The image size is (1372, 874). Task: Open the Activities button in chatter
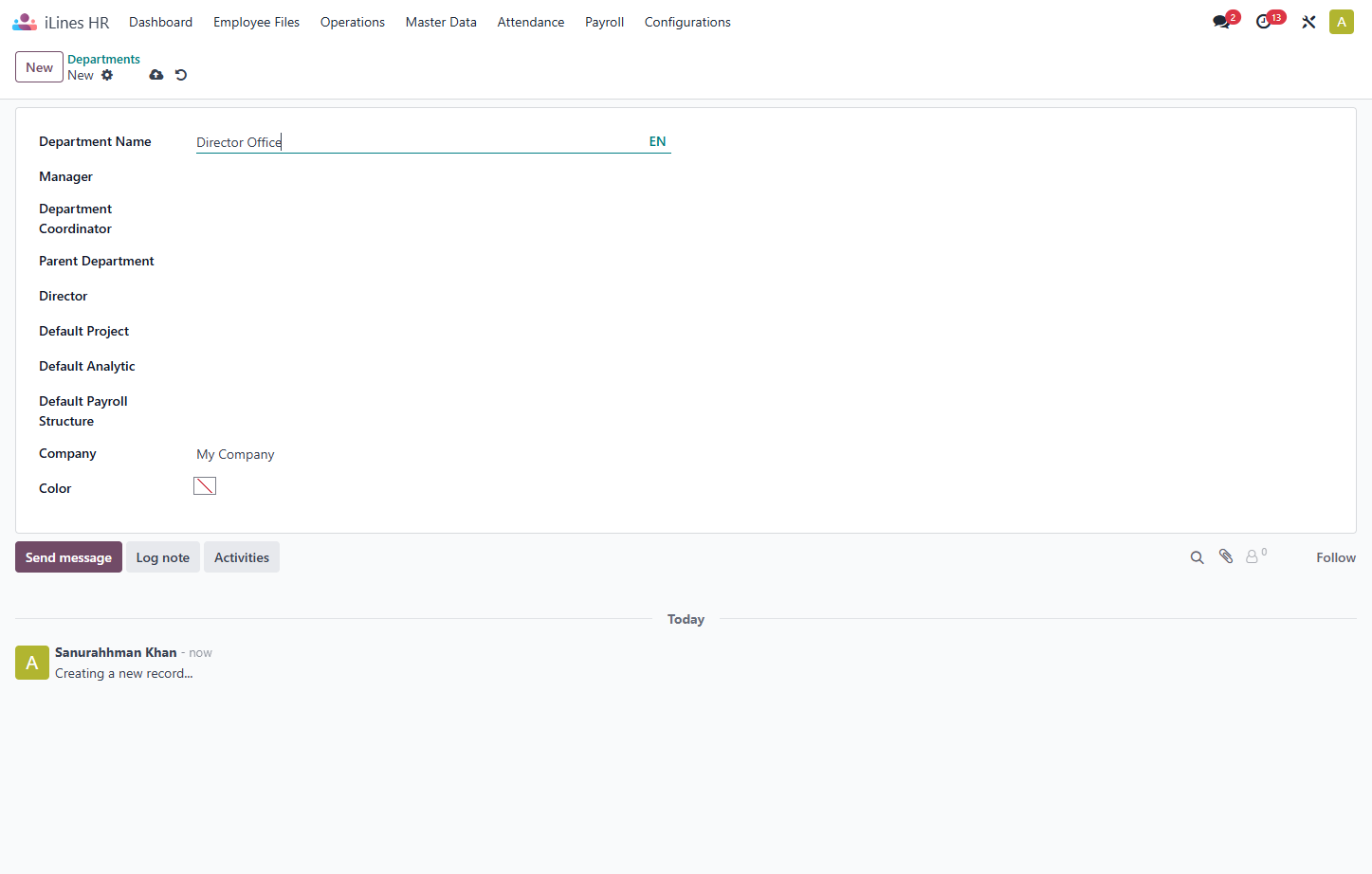click(x=242, y=557)
